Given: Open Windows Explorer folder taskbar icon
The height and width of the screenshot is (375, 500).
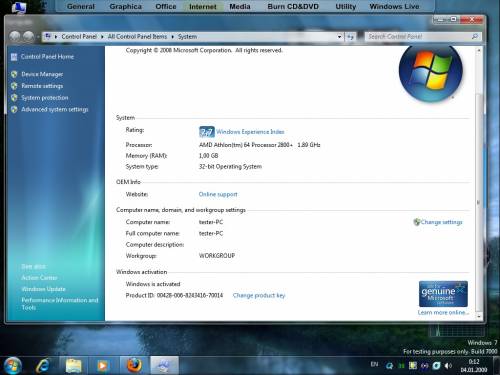Looking at the screenshot, I should [74, 366].
